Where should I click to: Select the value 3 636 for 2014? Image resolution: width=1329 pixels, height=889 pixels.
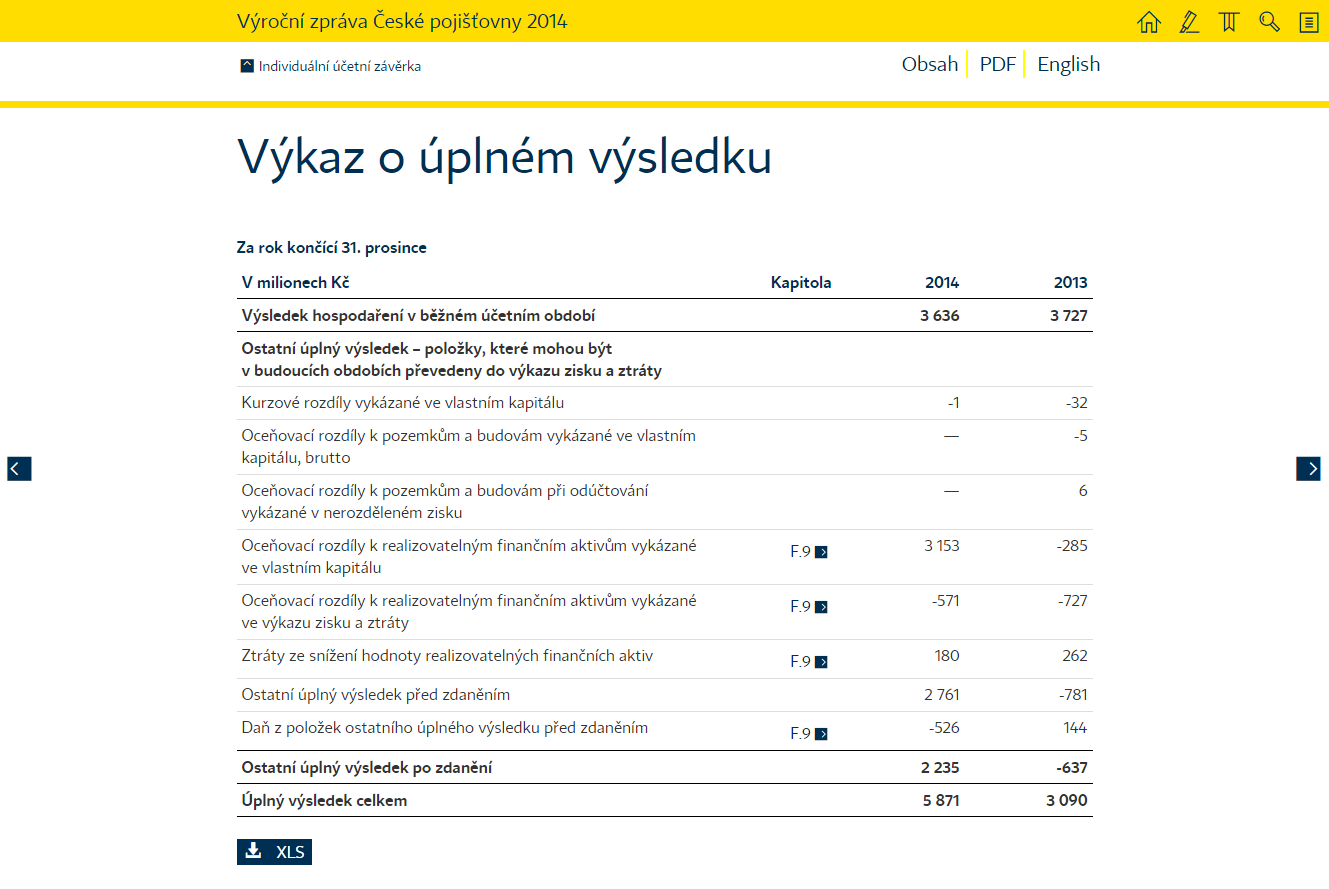[940, 316]
